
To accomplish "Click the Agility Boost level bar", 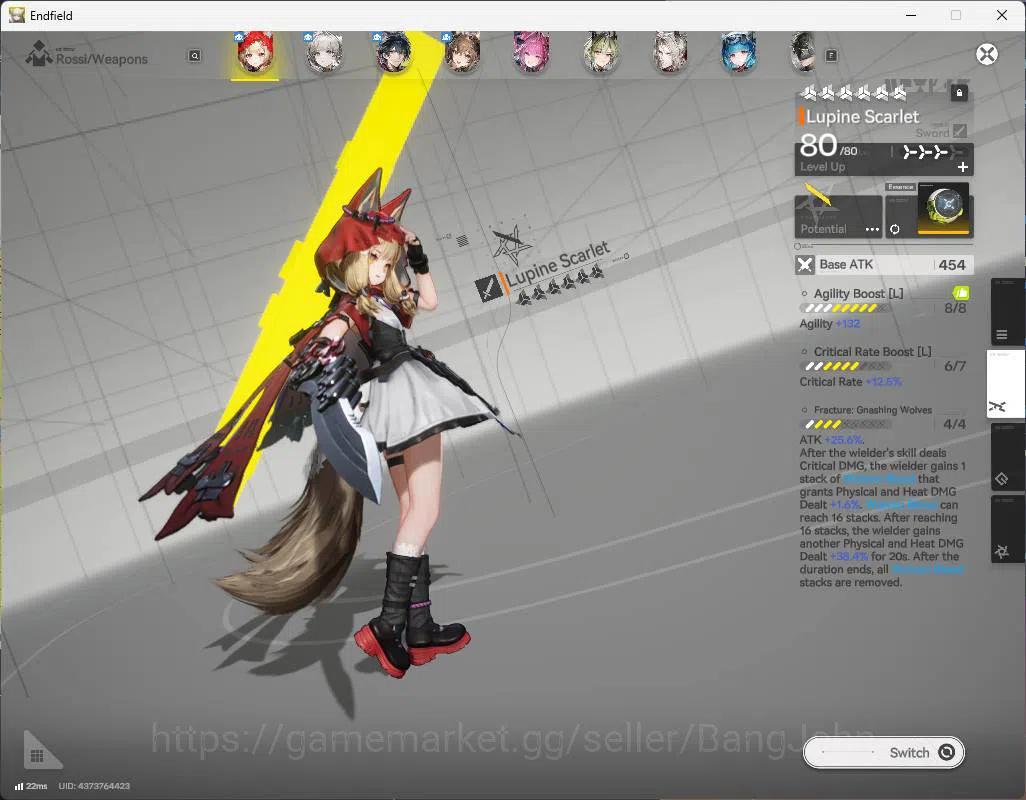I will point(844,308).
